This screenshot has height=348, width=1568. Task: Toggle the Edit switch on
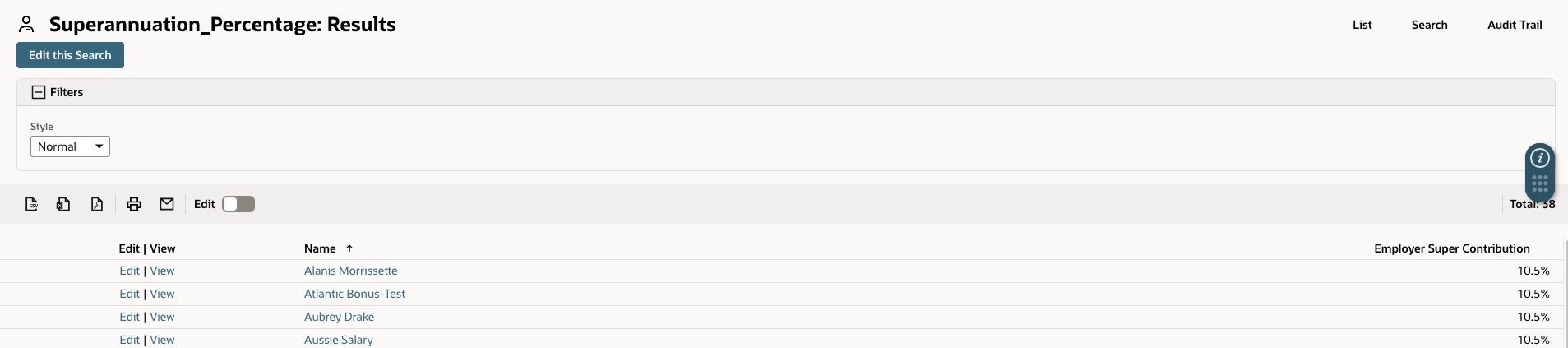(x=238, y=204)
